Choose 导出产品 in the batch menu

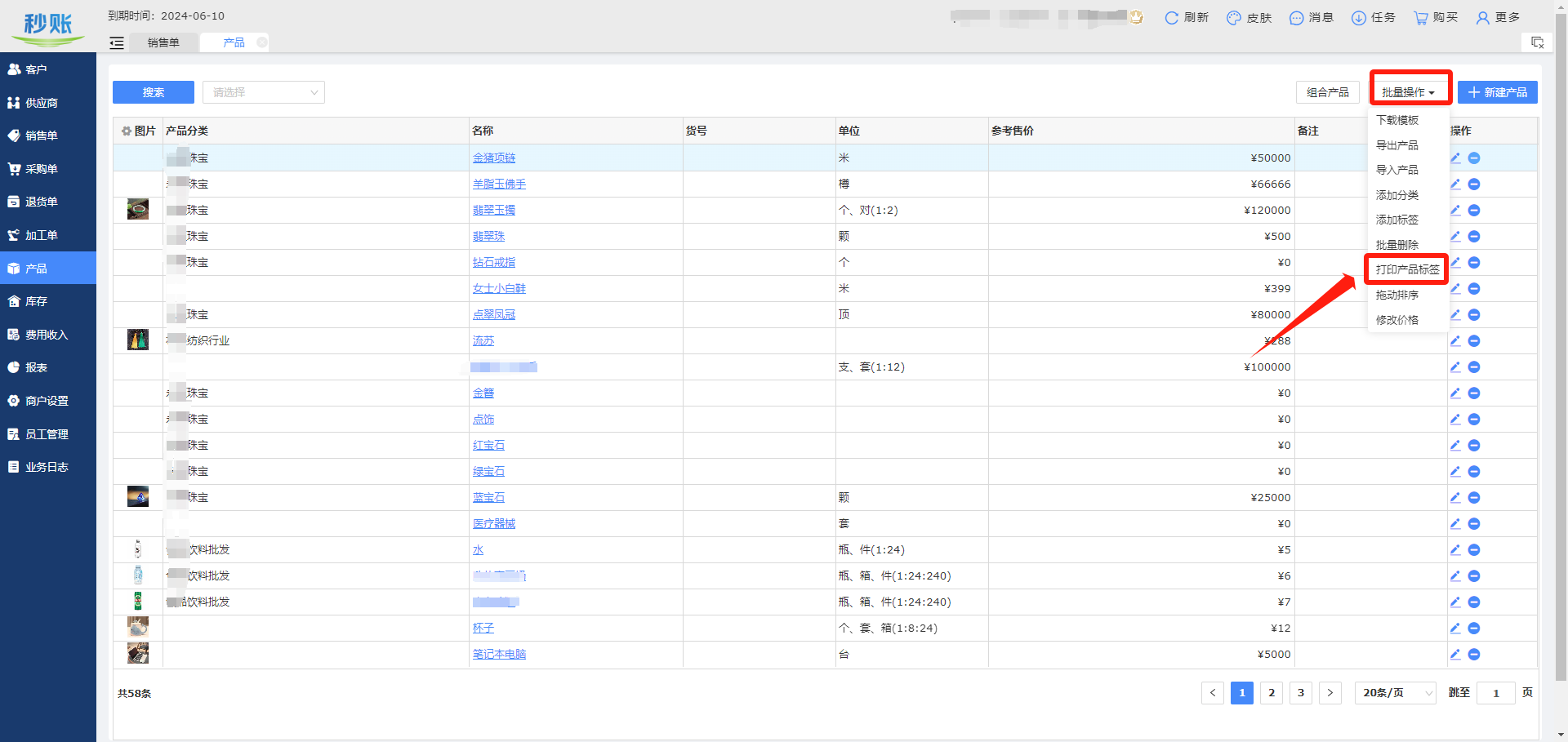pyautogui.click(x=1396, y=145)
